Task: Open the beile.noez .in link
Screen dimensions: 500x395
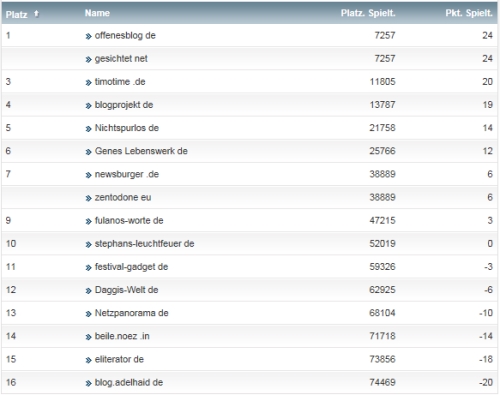Action: pyautogui.click(x=122, y=336)
